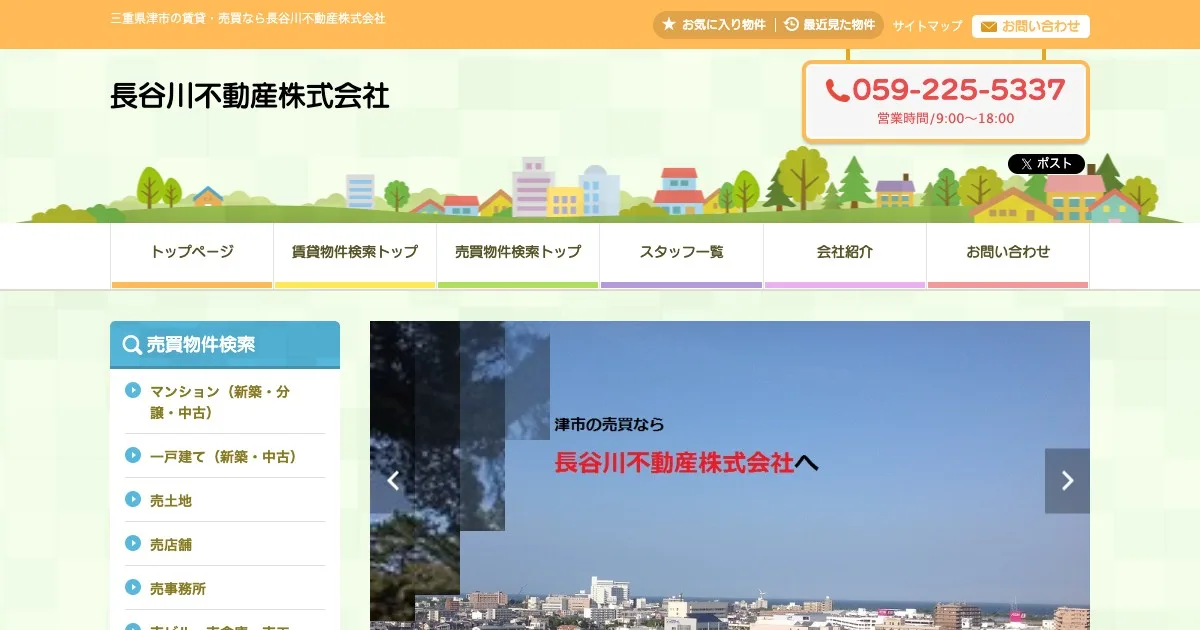Open the お気に入り物件 favorites link

714,26
